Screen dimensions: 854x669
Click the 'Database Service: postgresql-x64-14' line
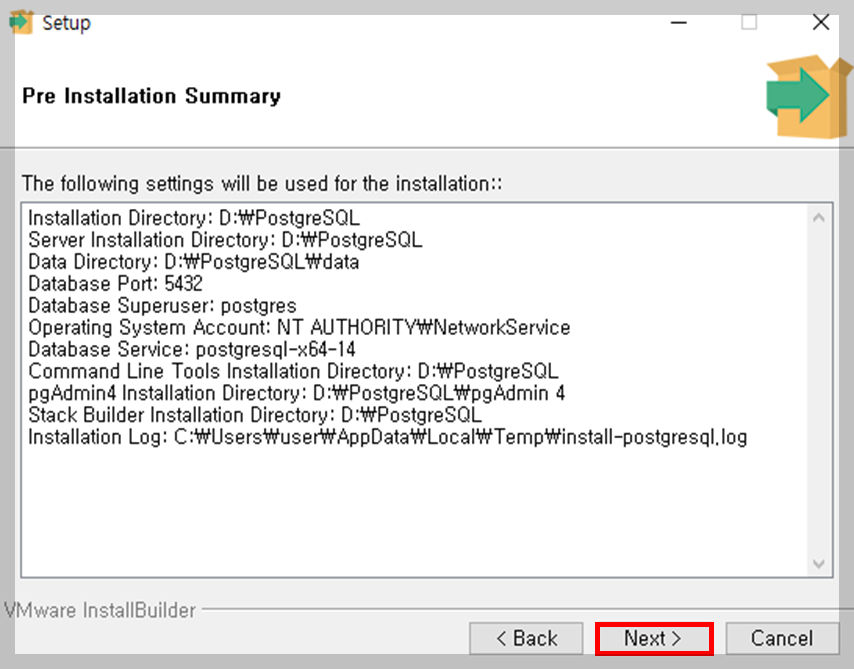tap(192, 349)
